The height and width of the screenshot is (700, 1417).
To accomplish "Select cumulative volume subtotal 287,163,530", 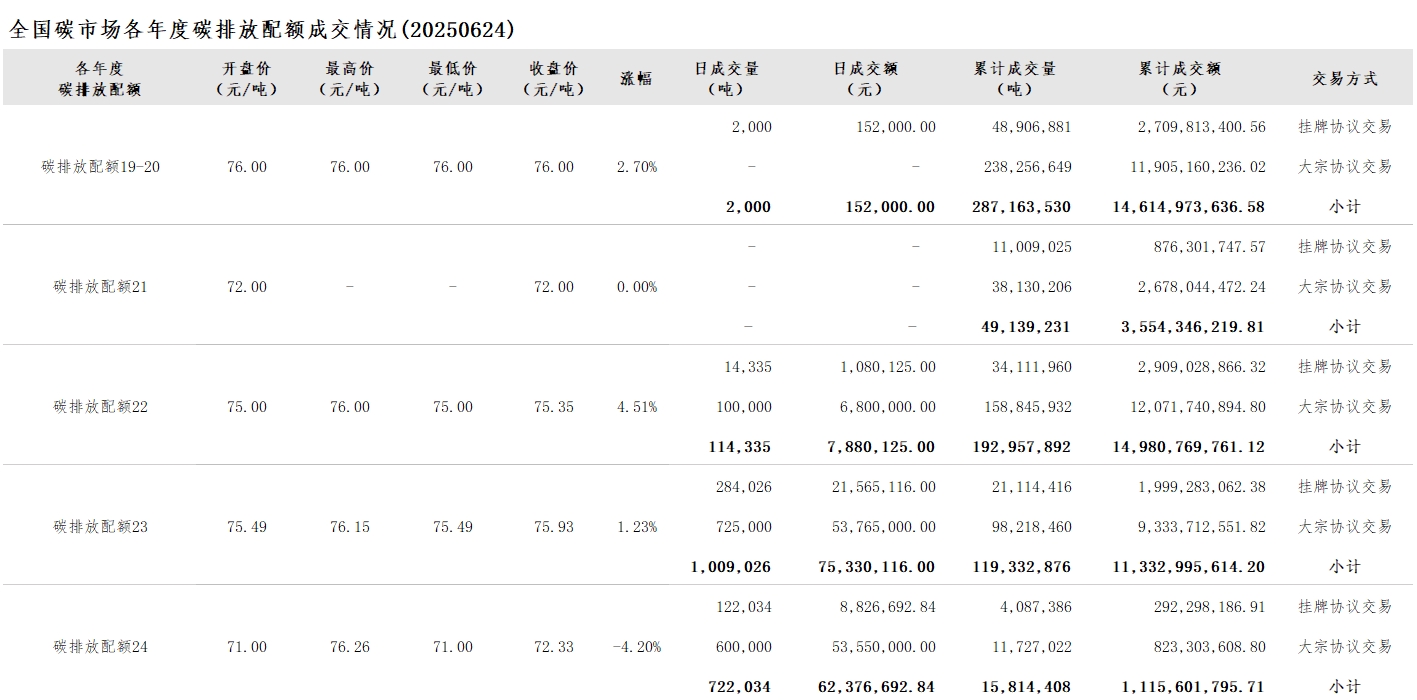I will point(1020,207).
